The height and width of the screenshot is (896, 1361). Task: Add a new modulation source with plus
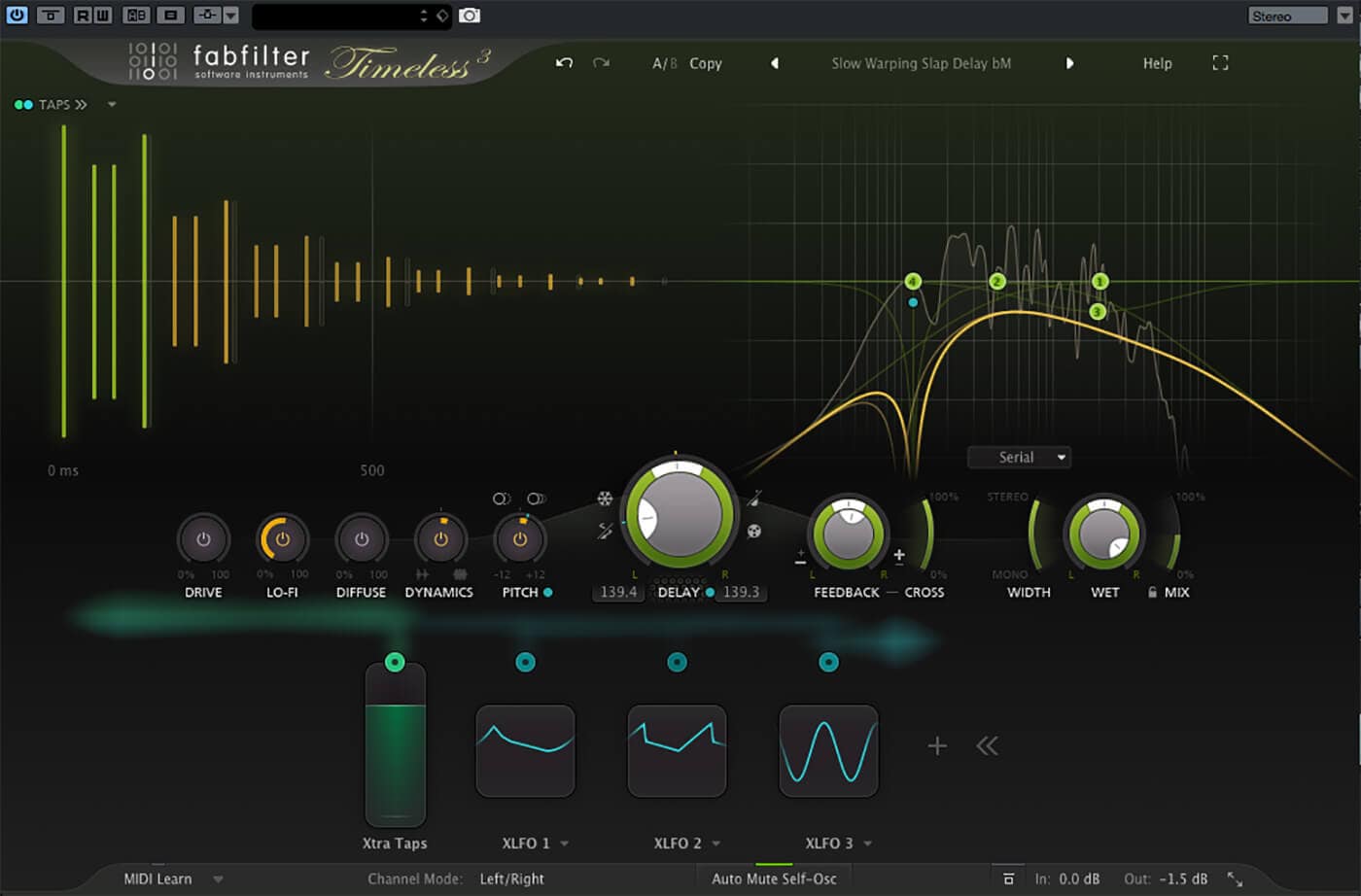[937, 745]
